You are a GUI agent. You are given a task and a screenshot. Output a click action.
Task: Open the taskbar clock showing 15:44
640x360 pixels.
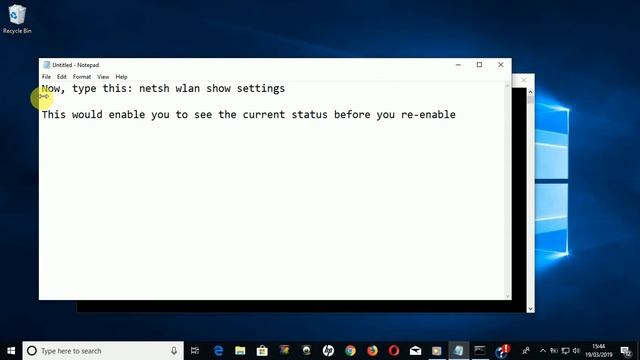tap(599, 351)
